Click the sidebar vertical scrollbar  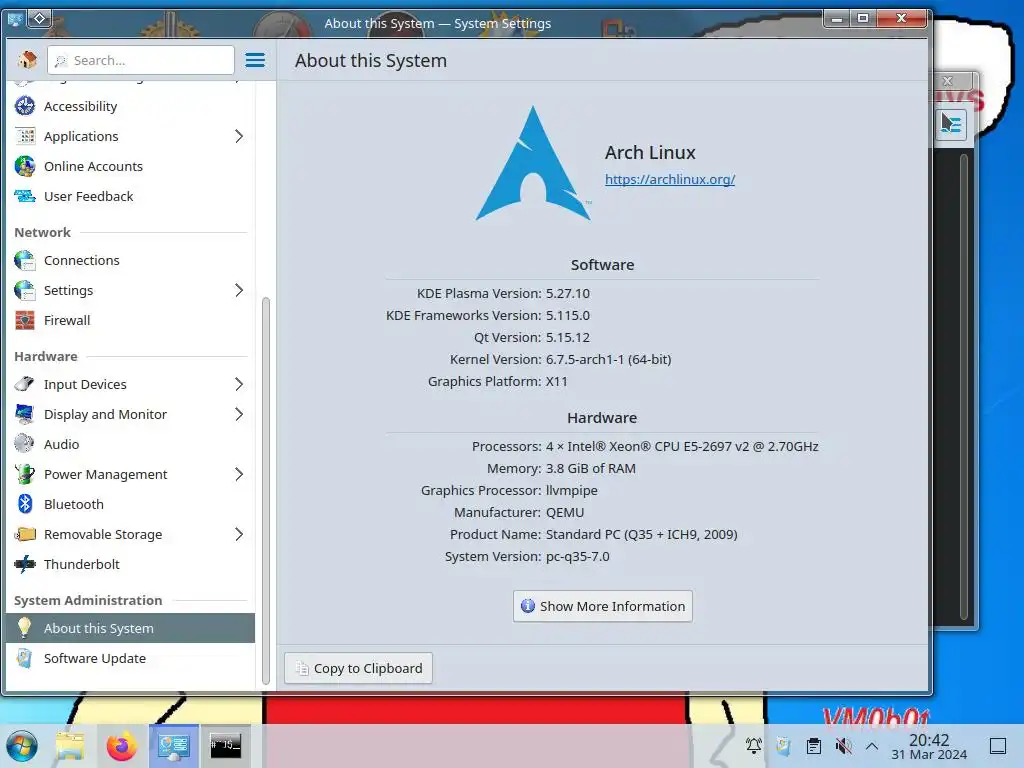click(266, 490)
